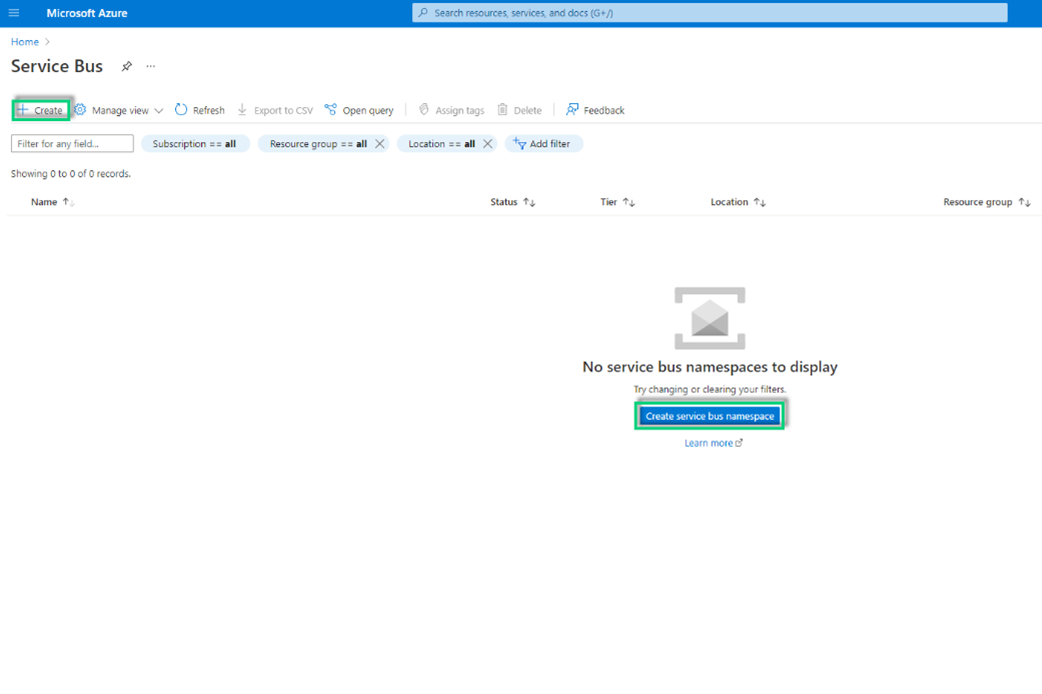Click the Create button in the toolbar

(41, 110)
